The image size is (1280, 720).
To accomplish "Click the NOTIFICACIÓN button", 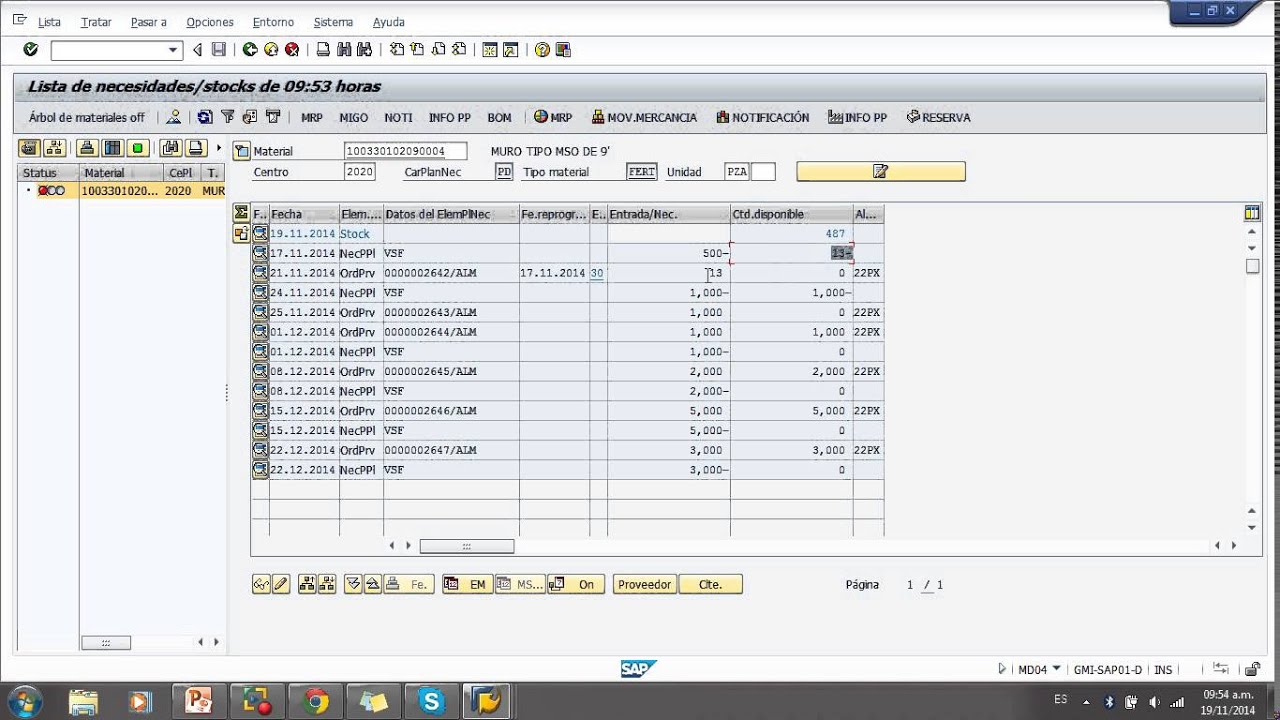I will (x=763, y=117).
